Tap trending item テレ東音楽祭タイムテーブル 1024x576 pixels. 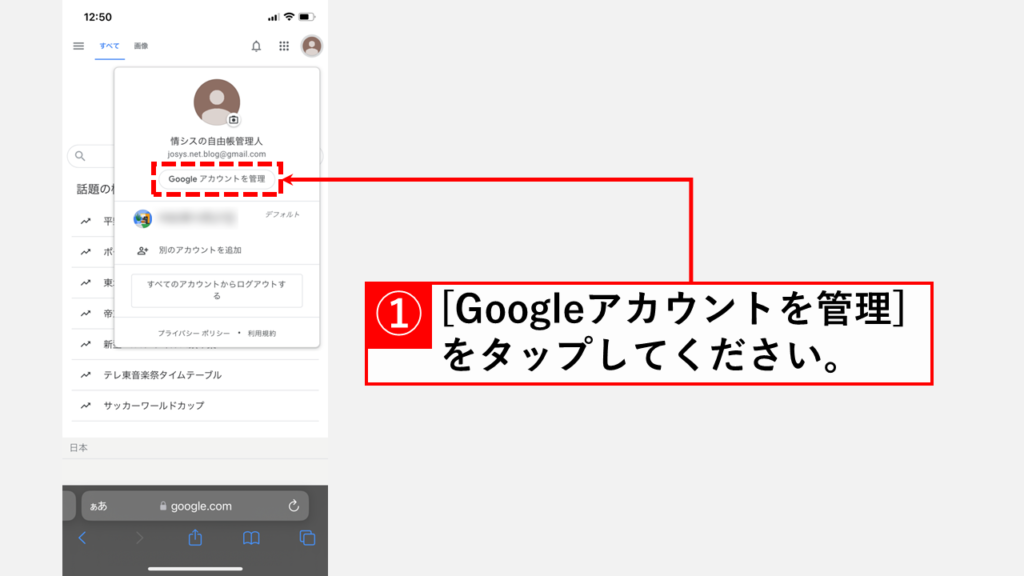(162, 375)
